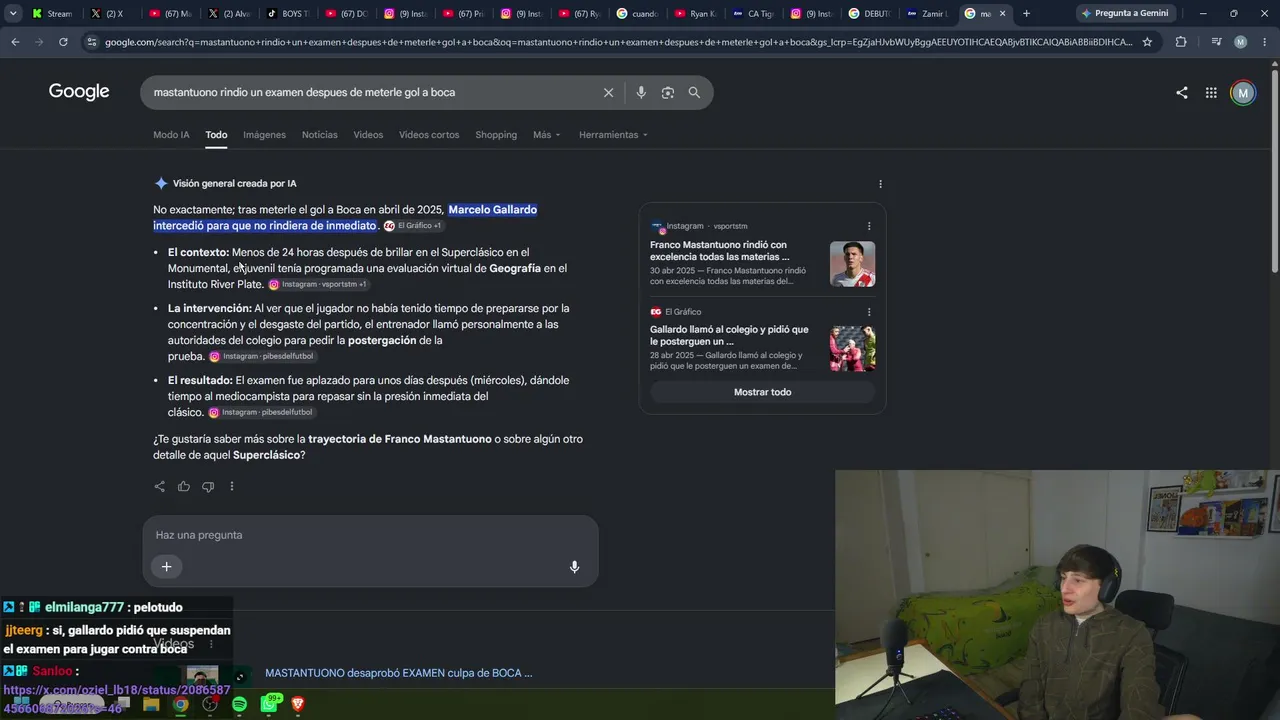This screenshot has width=1280, height=720.
Task: Open 'Gallardo llamó al colegio' article
Action: pos(729,335)
